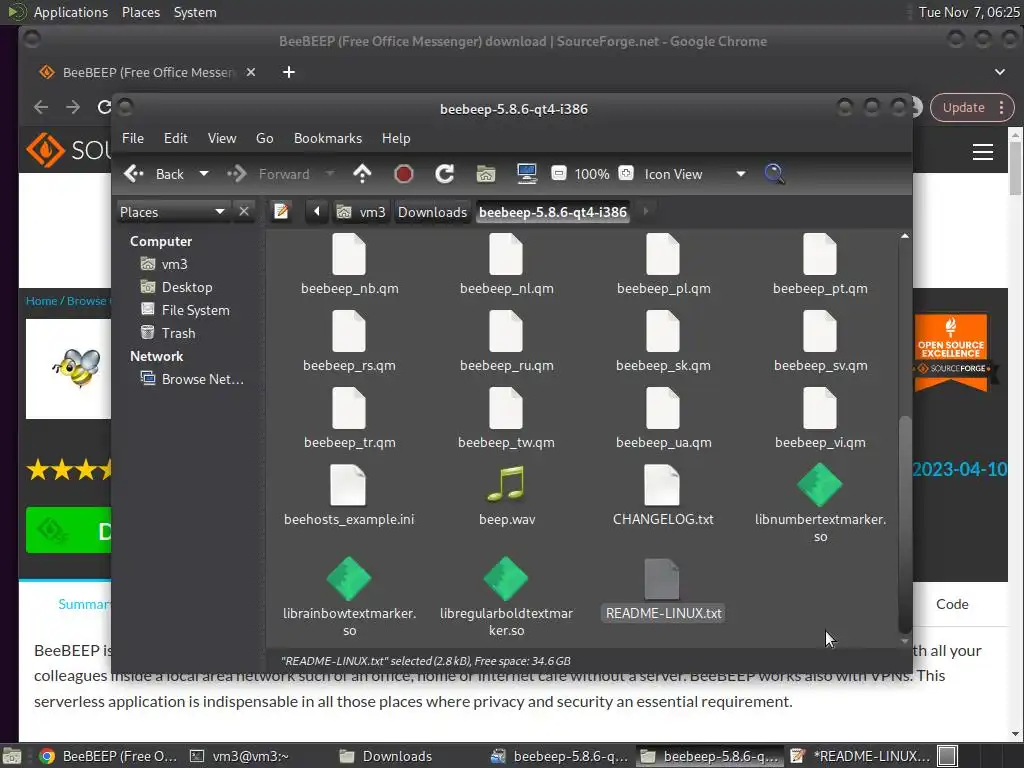Expand Chrome tab search chevron
Screen dimensions: 1024x768
tap(1000, 72)
